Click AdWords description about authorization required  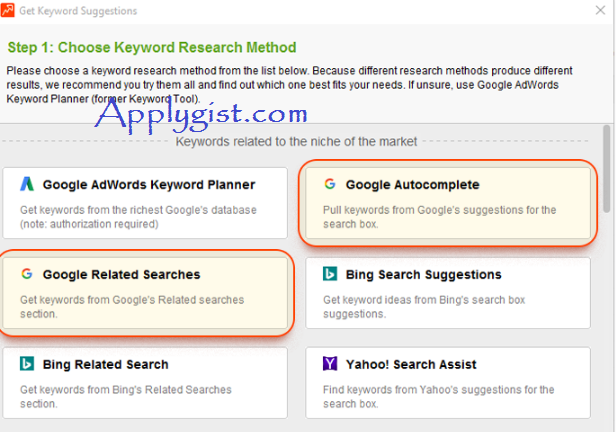coord(138,217)
